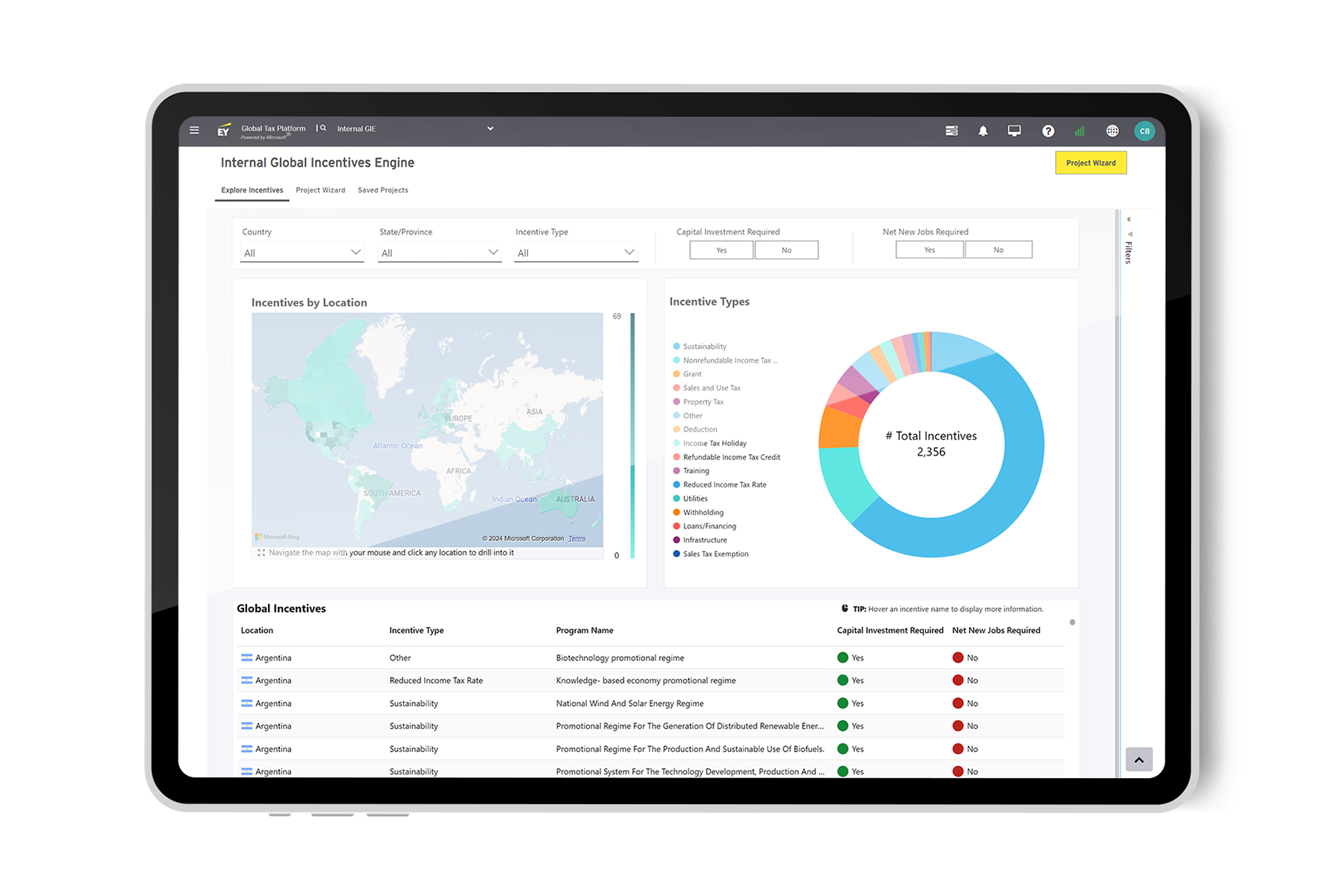The height and width of the screenshot is (896, 1344).
Task: Click the monitor display icon
Action: pos(1014,131)
